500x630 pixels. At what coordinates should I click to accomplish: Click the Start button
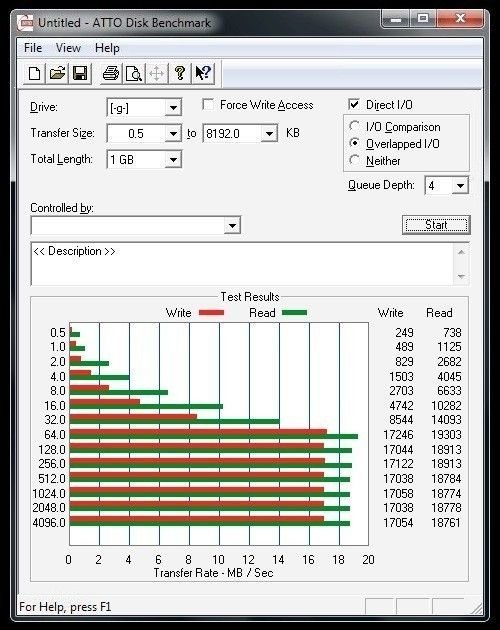pyautogui.click(x=436, y=225)
